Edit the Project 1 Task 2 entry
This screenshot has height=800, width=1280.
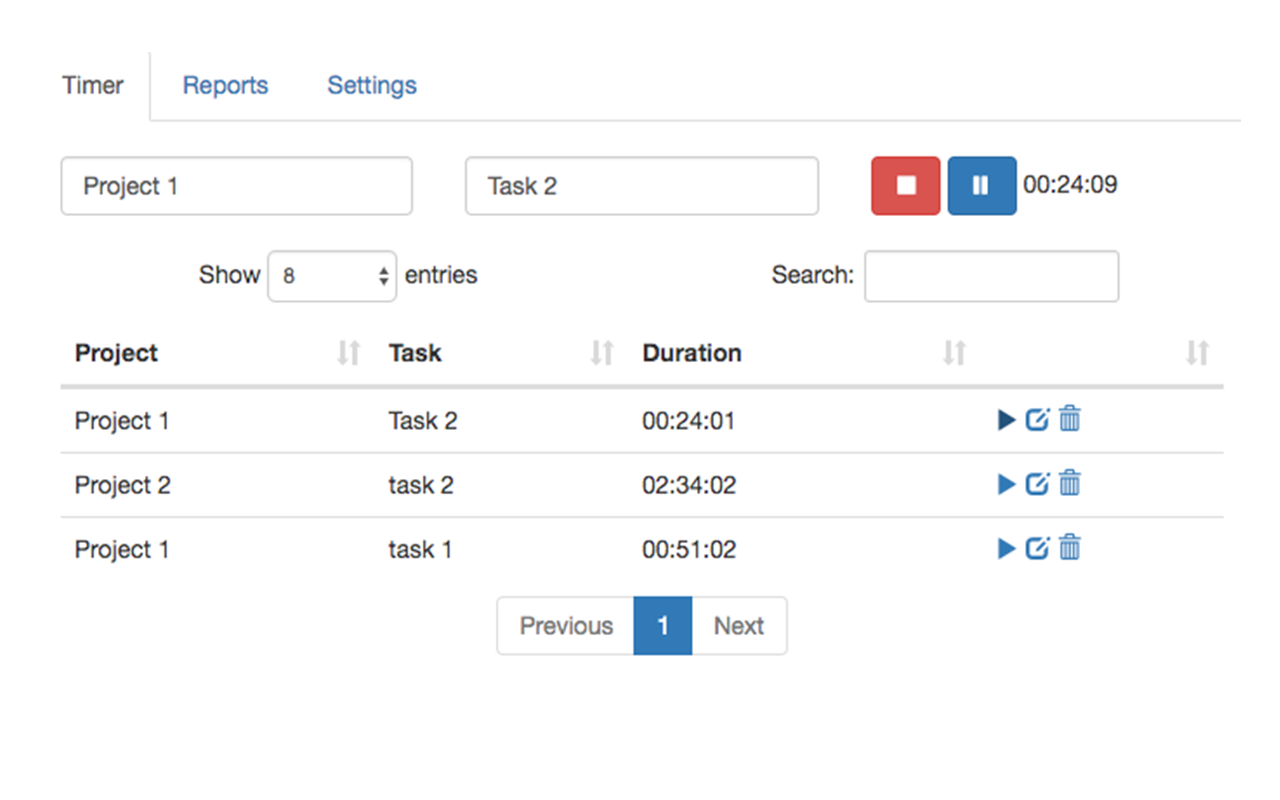click(1038, 420)
